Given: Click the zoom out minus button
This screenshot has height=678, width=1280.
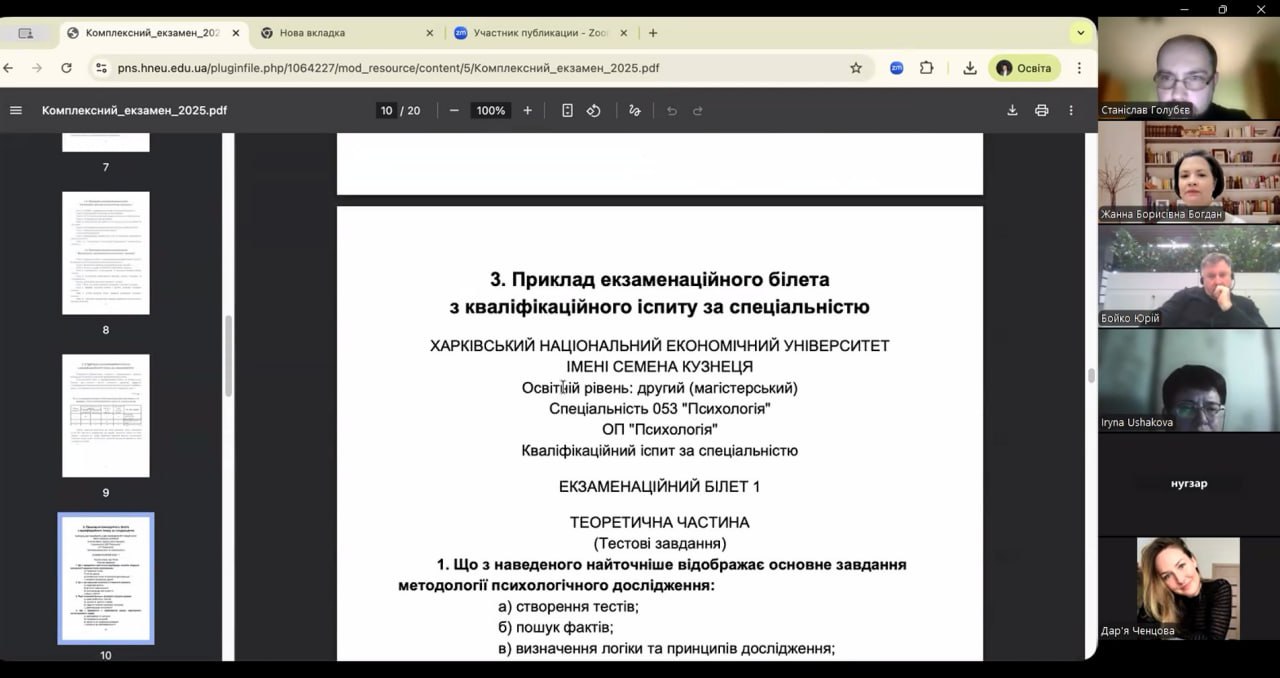Looking at the screenshot, I should pos(454,110).
